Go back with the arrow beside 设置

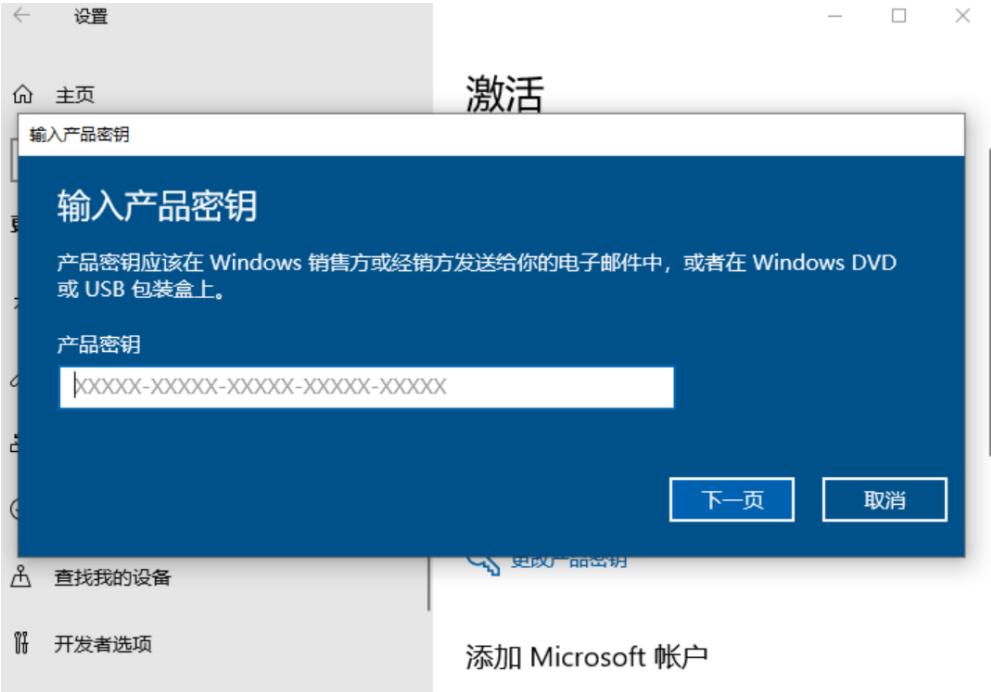tap(21, 15)
